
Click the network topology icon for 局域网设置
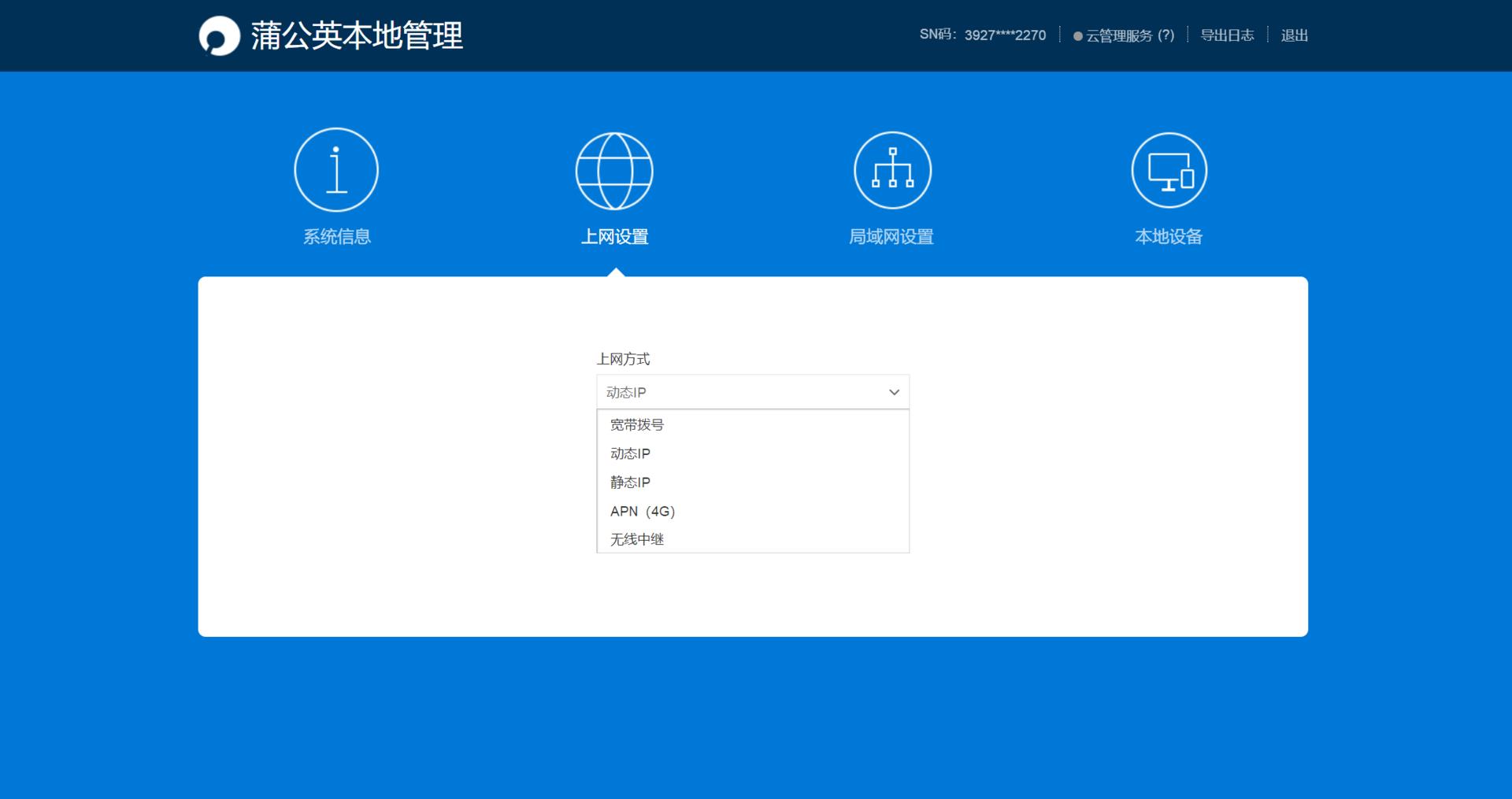(892, 169)
